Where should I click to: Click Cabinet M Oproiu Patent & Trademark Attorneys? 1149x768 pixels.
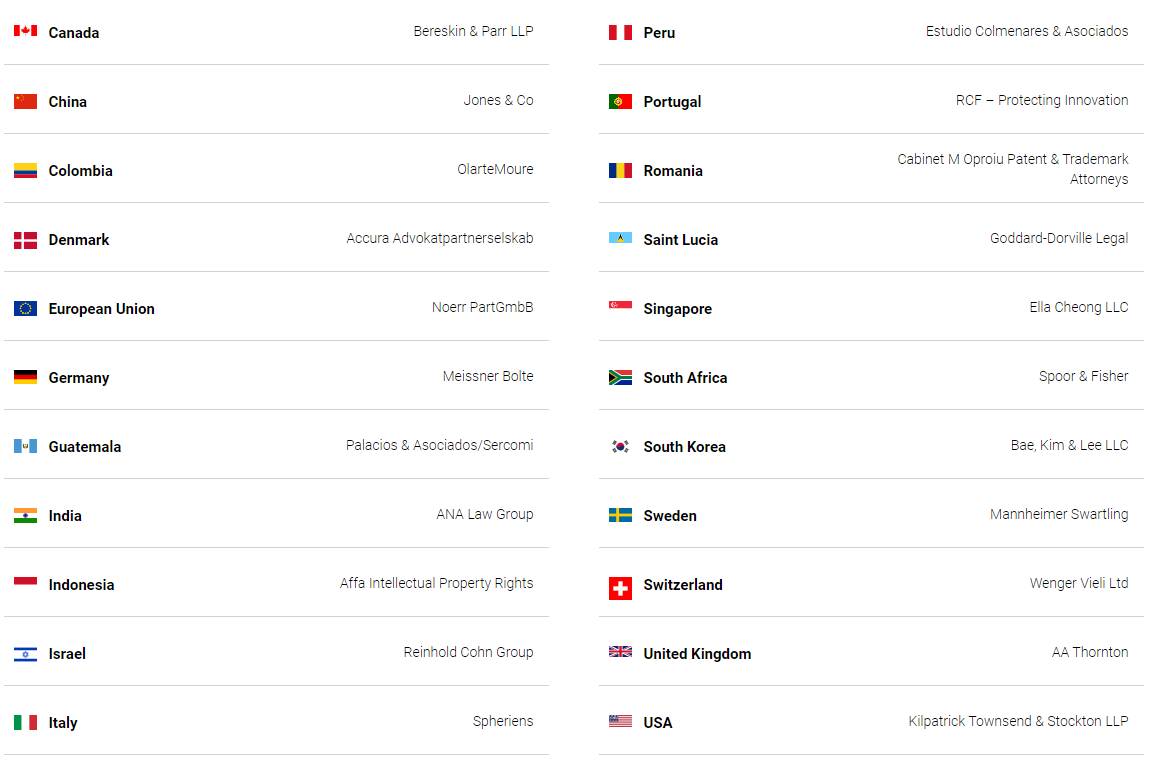[x=1012, y=169]
